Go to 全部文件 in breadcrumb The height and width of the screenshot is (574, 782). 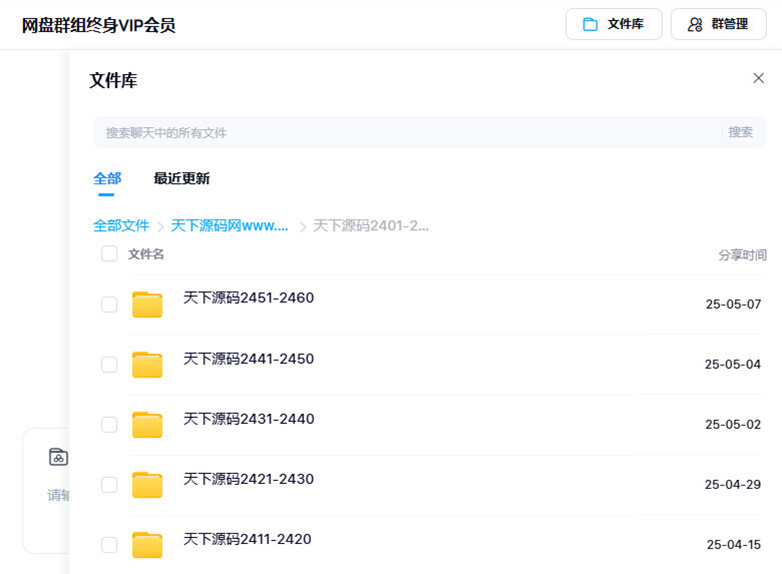point(121,226)
